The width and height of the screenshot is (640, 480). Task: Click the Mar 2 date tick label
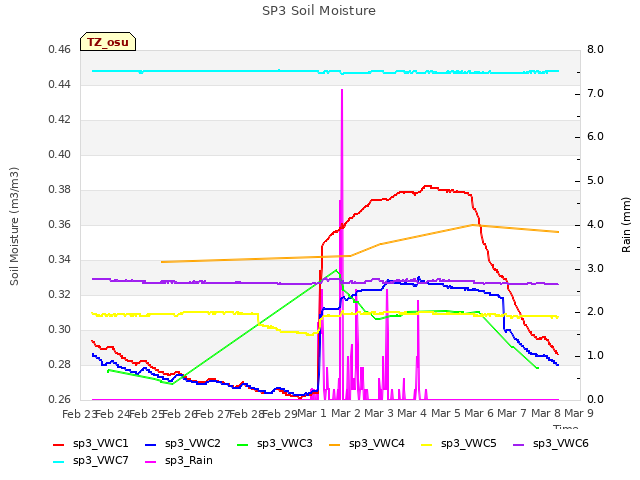345,414
